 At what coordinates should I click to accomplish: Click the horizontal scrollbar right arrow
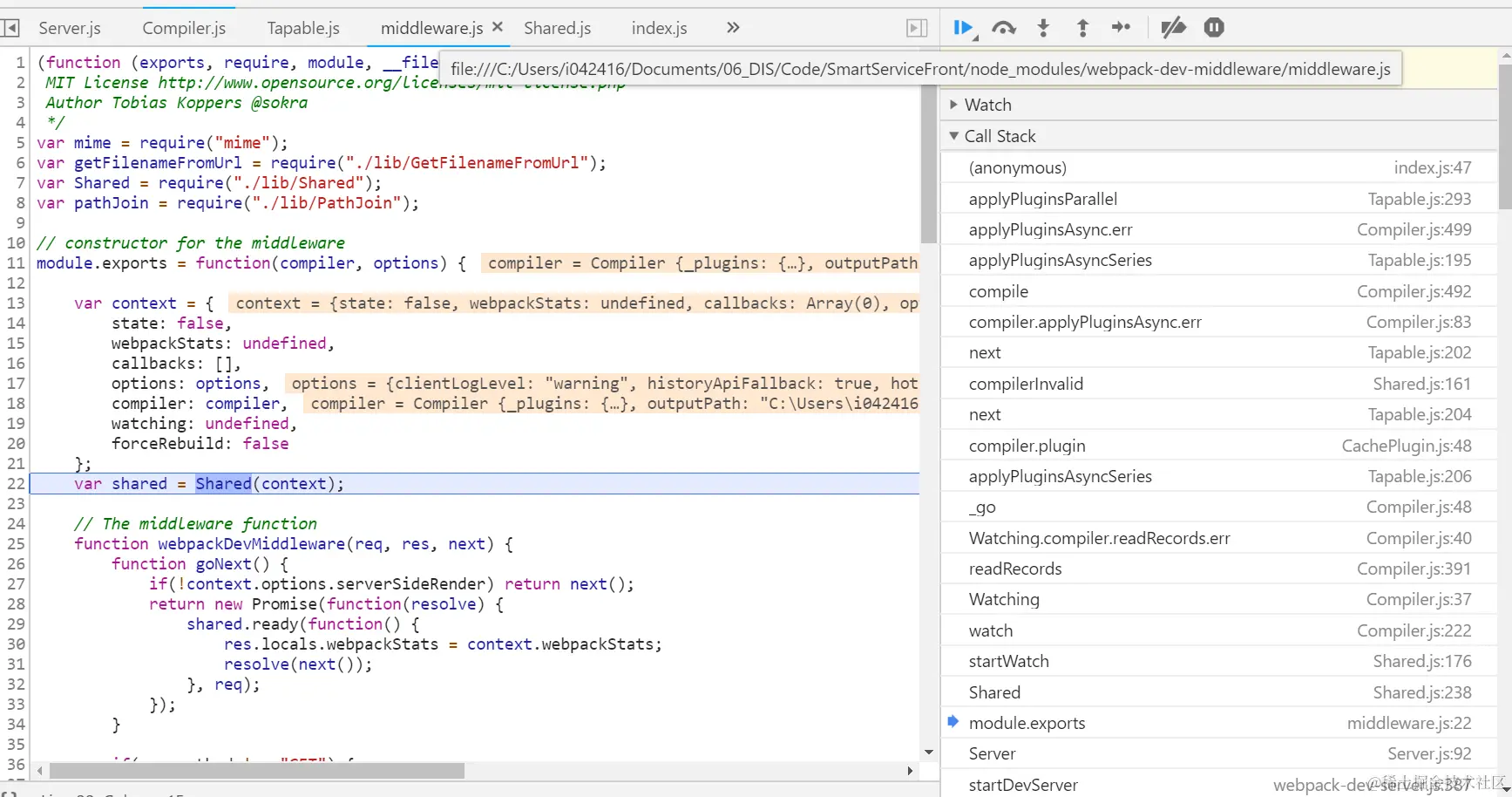point(910,771)
